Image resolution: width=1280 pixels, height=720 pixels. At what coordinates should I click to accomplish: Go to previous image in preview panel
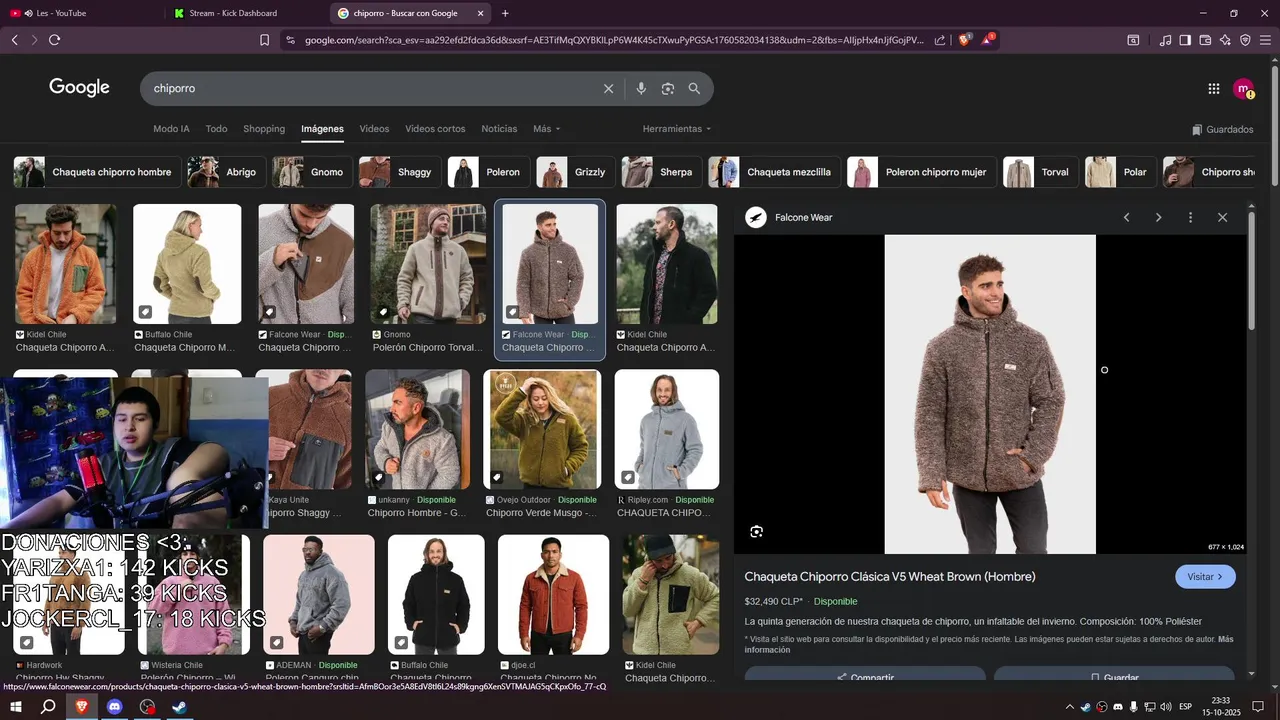coord(1127,217)
